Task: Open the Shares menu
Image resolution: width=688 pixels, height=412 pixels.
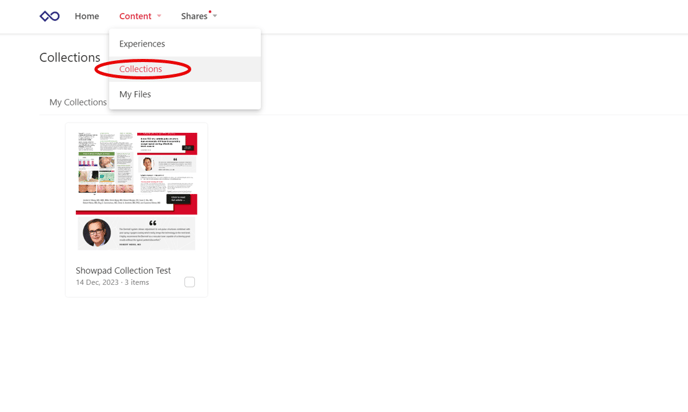Action: pyautogui.click(x=194, y=16)
